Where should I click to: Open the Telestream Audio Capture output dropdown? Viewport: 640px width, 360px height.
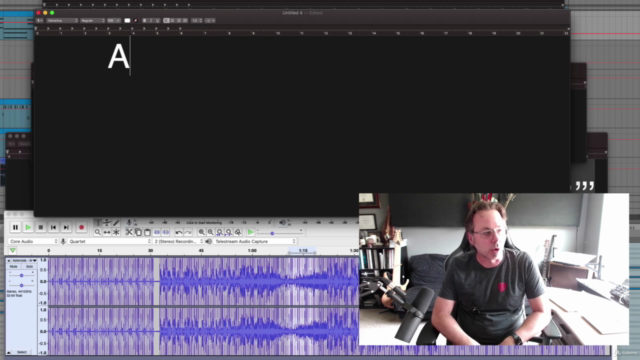pos(254,241)
